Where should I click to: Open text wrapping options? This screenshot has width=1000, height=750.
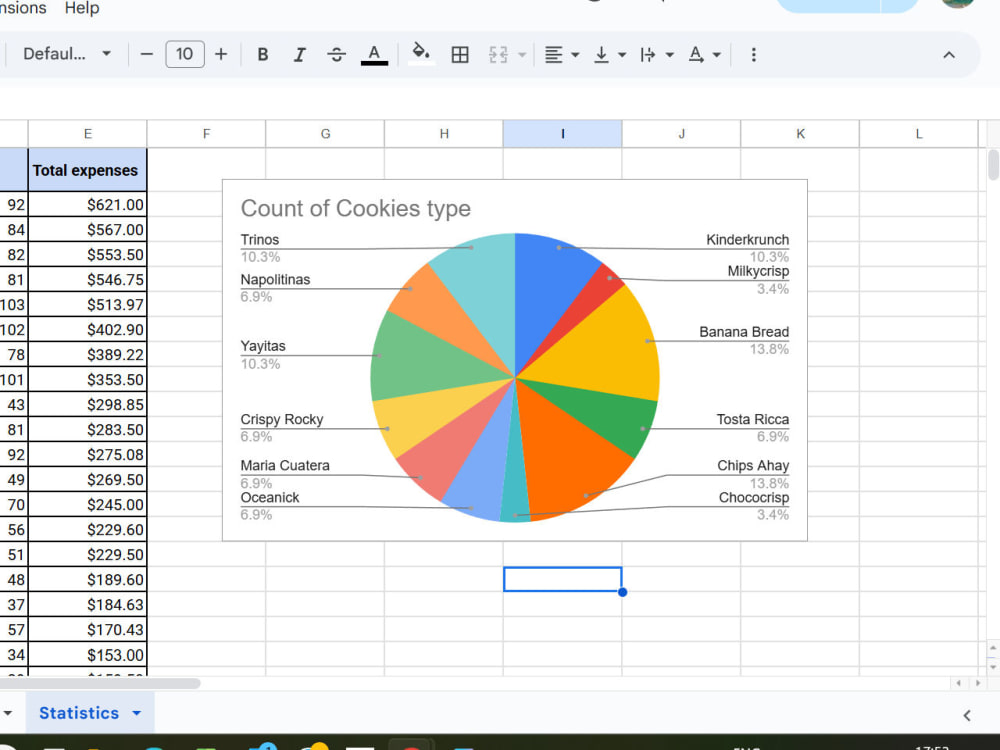pos(656,55)
